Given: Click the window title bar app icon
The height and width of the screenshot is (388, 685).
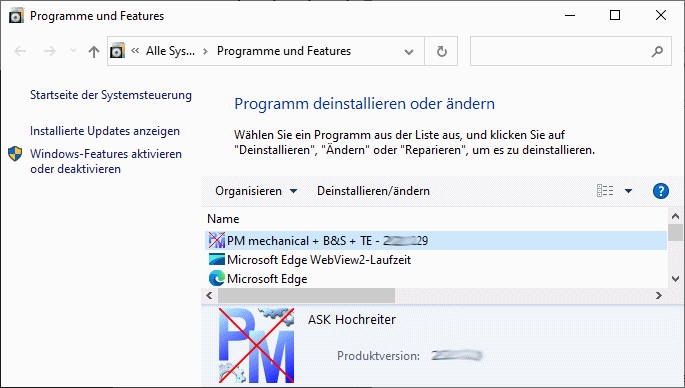Looking at the screenshot, I should (17, 16).
